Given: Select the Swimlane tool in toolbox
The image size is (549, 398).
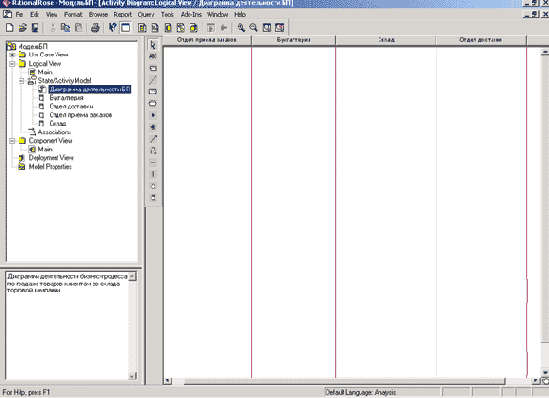Looking at the screenshot, I should [153, 198].
